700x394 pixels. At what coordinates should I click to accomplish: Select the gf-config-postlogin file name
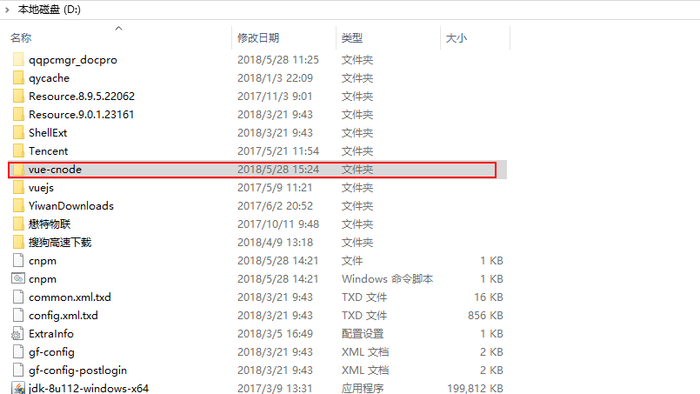click(x=78, y=371)
